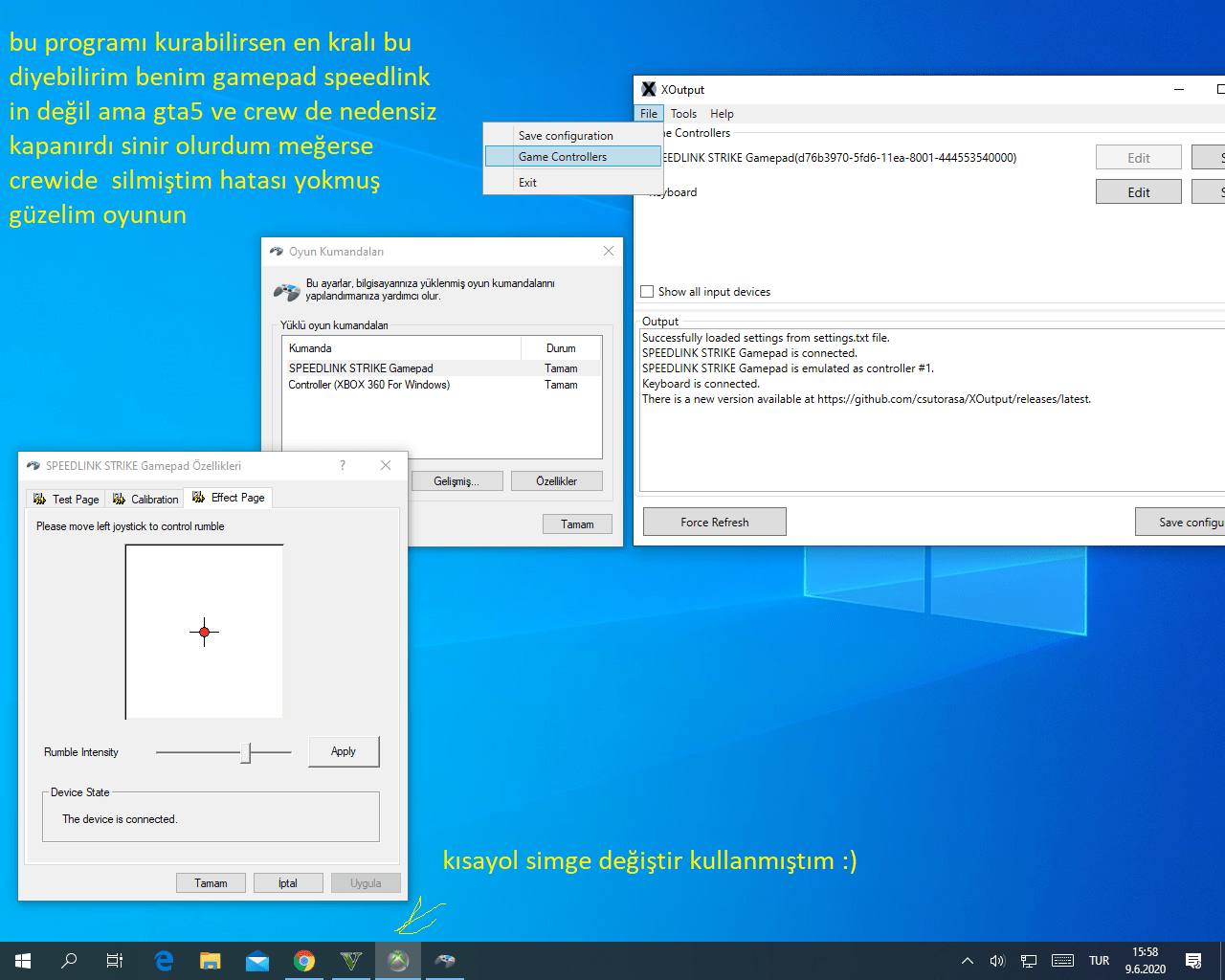
Task: Open the Mail app on the taskbar
Action: pos(257,961)
